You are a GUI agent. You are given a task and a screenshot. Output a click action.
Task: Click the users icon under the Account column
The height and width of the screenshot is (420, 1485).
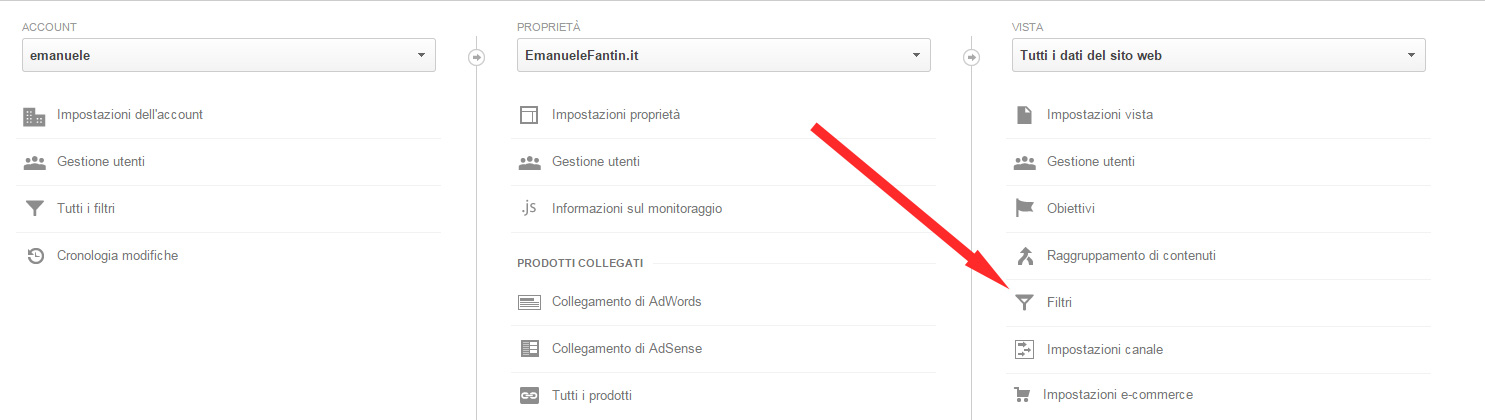[34, 162]
